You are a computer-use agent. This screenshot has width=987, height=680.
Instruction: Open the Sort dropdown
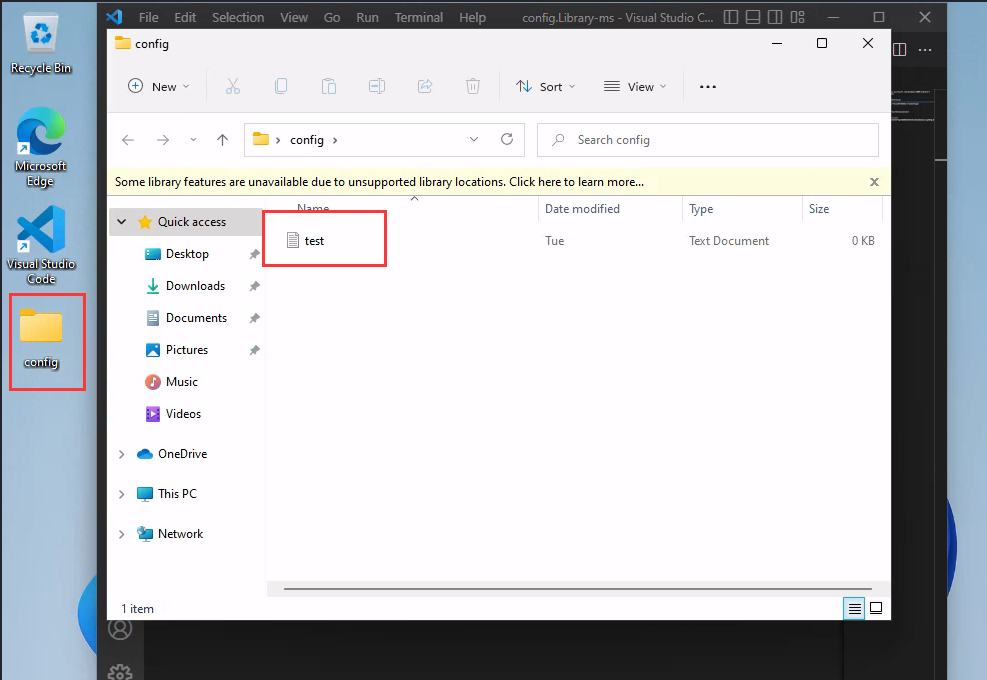(x=545, y=87)
